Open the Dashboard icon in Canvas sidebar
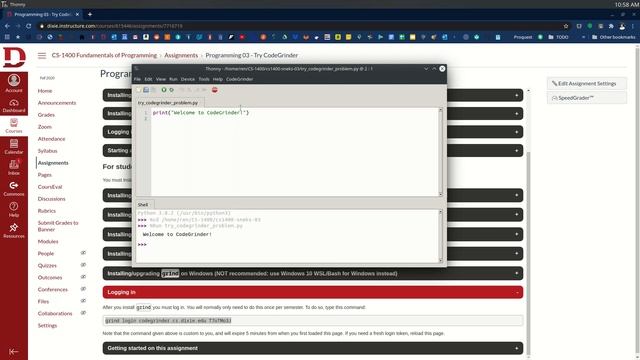The width and height of the screenshot is (640, 360). tap(14, 105)
